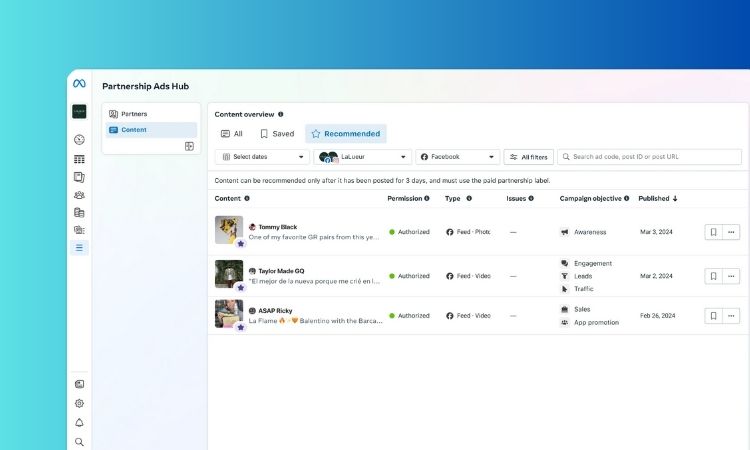Click the Mar 2, 2024 published date
This screenshot has height=450, width=750.
656,276
